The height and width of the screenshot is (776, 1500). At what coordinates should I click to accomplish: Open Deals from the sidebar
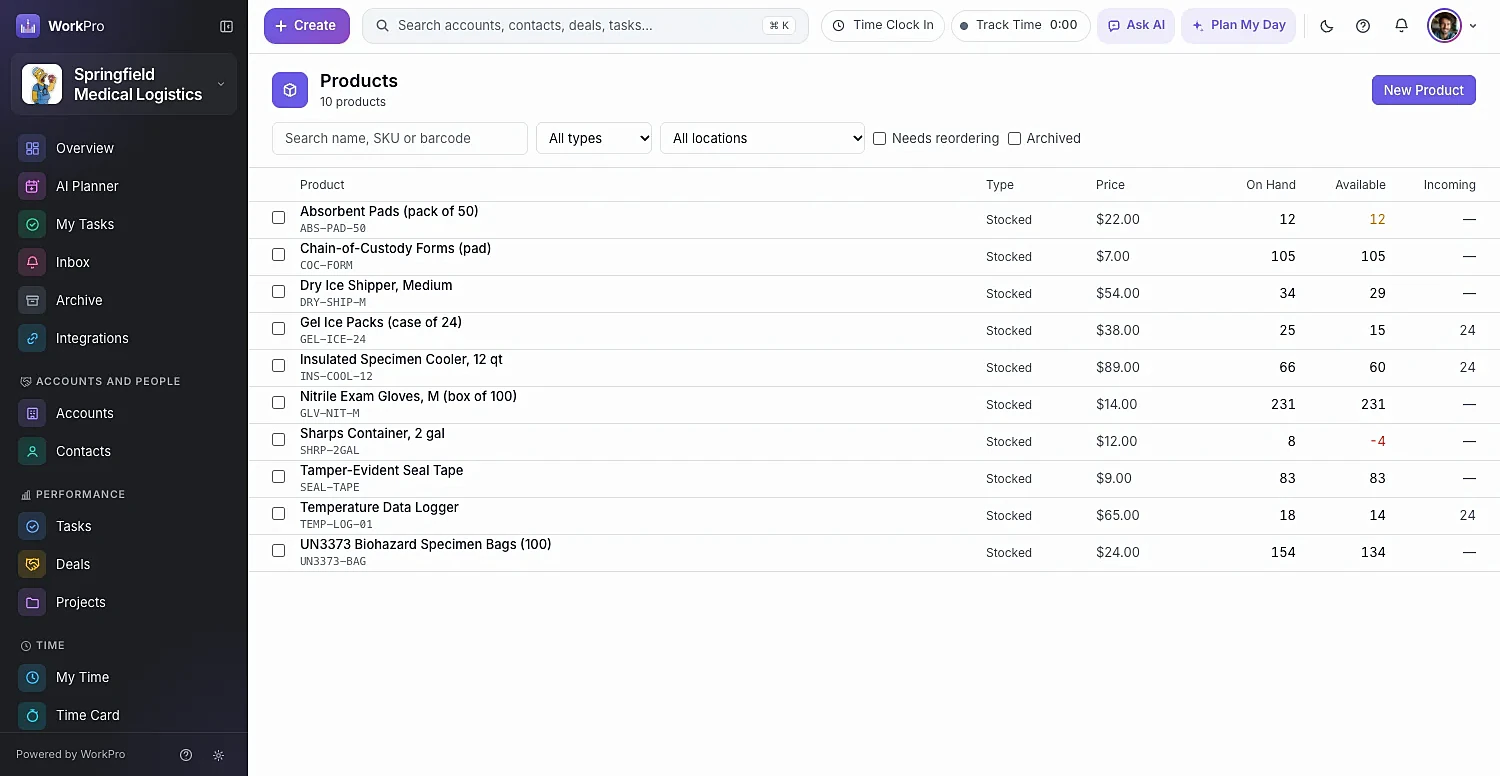[x=124, y=564]
